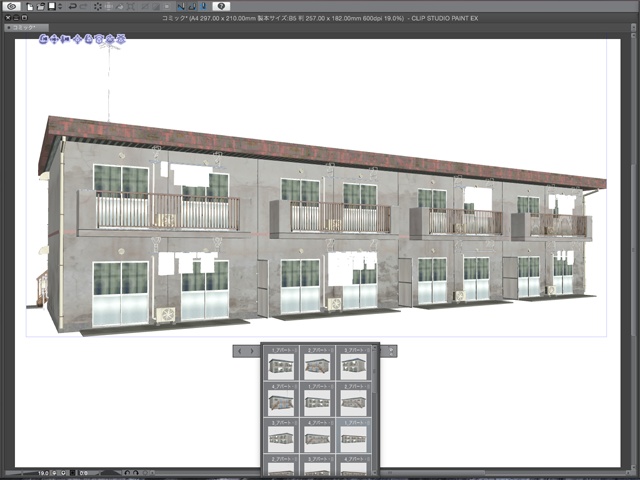
Task: Click the sixth 3D manipulator icon
Action: (99, 40)
